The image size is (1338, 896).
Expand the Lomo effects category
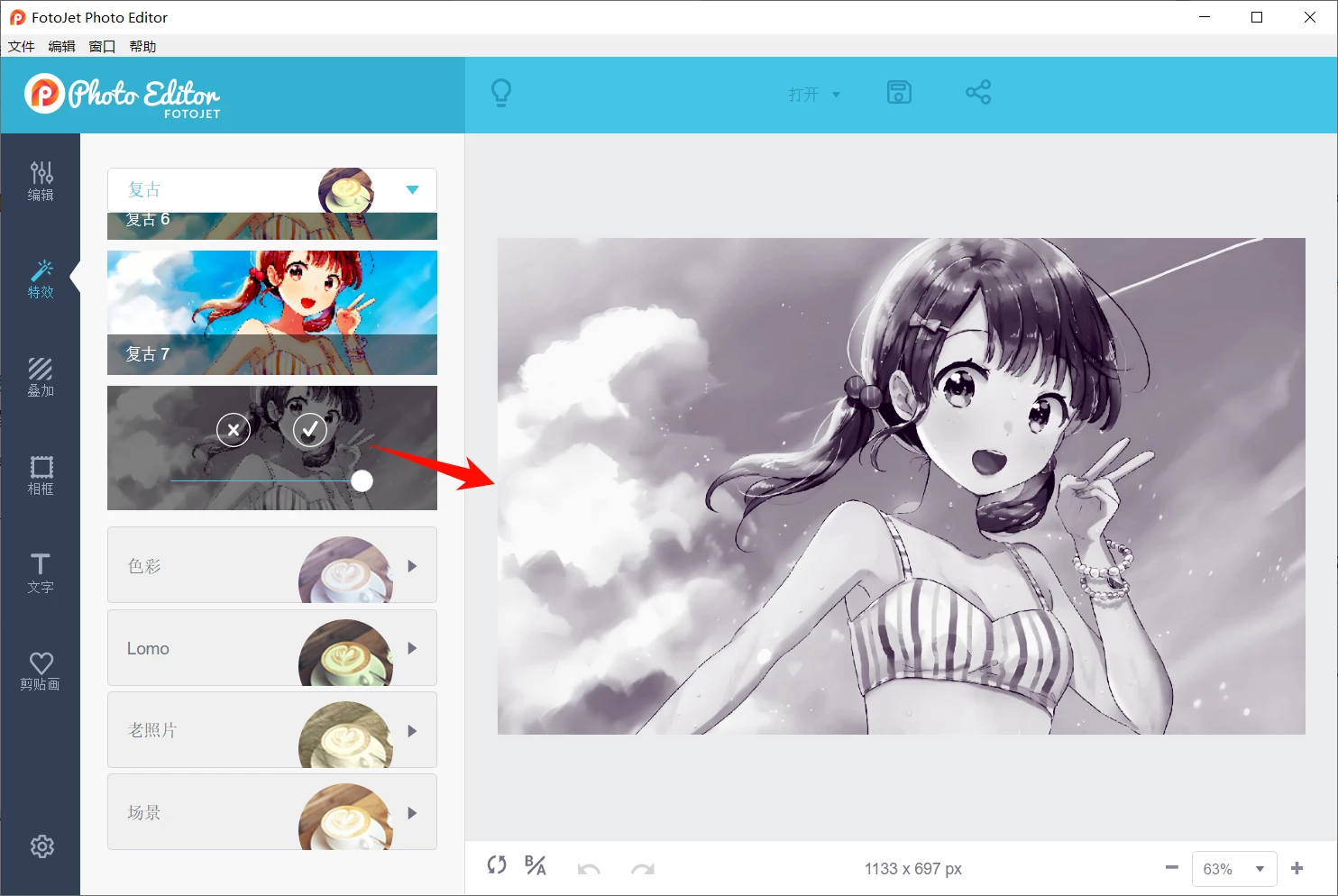(x=272, y=647)
